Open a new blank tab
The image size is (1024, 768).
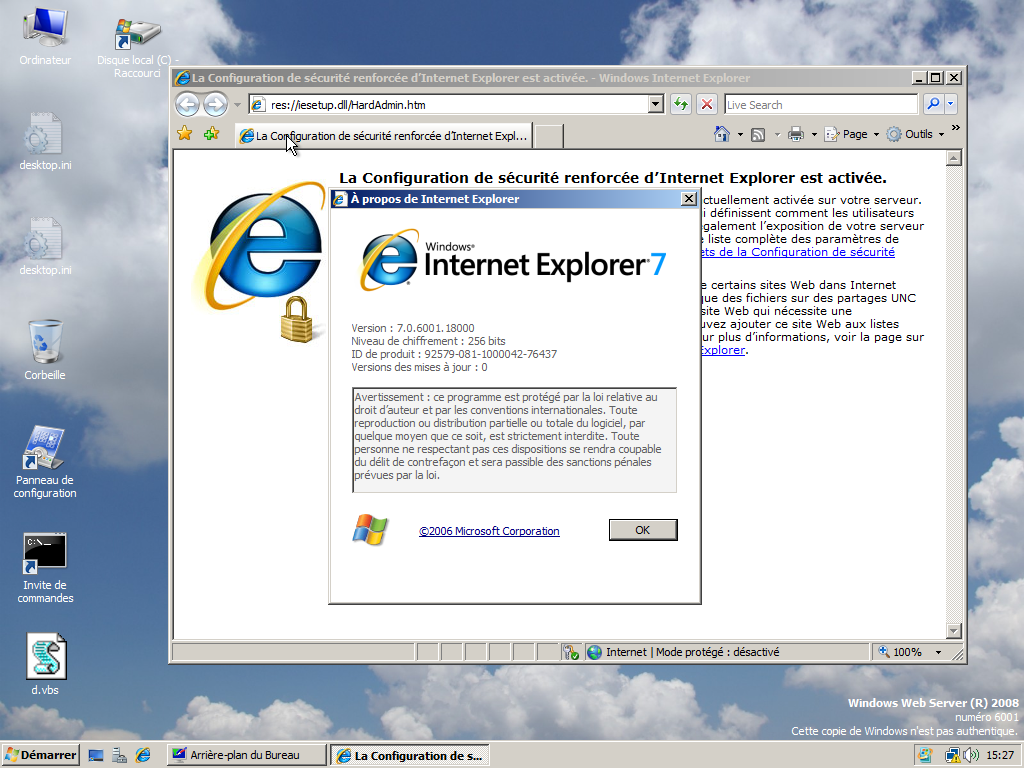pos(549,136)
